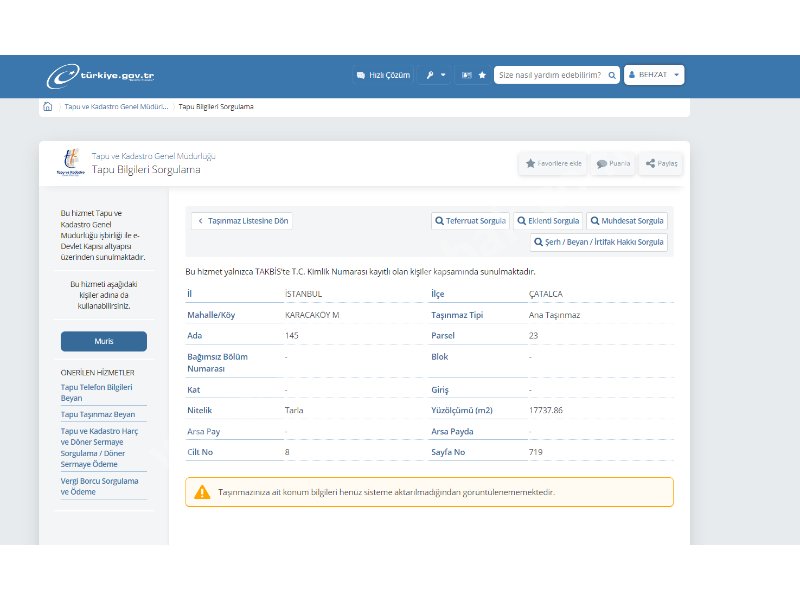Open the Vergi Borcu Sorgulama ve Ödeme link
Image resolution: width=800 pixels, height=600 pixels.
click(99, 486)
